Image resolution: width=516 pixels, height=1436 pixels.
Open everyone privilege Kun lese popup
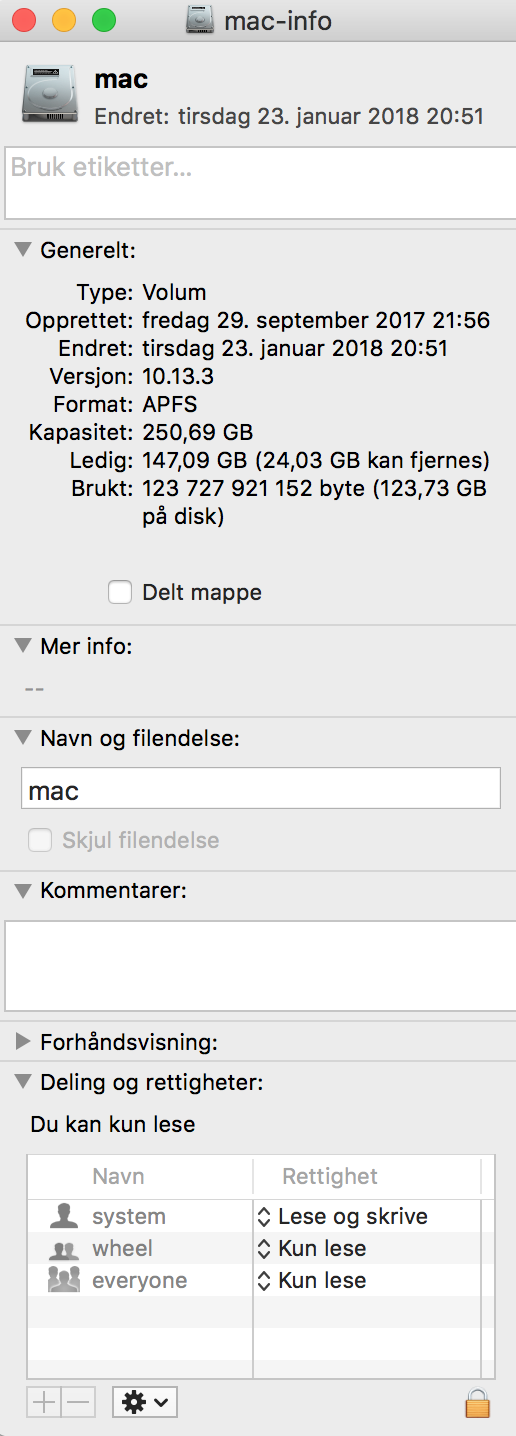coord(312,1280)
